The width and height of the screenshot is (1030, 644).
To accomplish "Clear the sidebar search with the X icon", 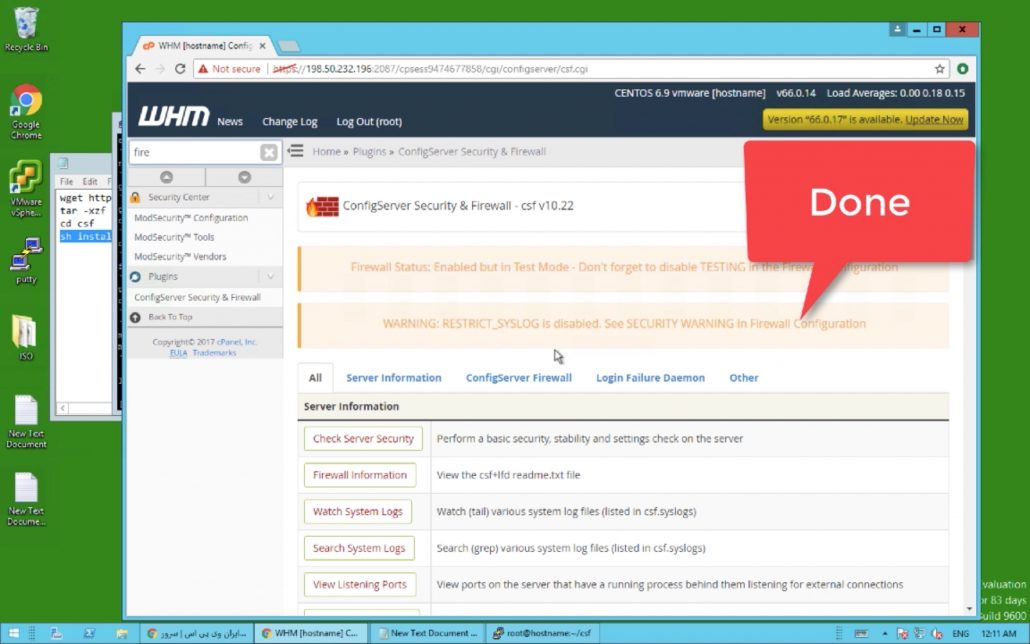I will point(269,152).
